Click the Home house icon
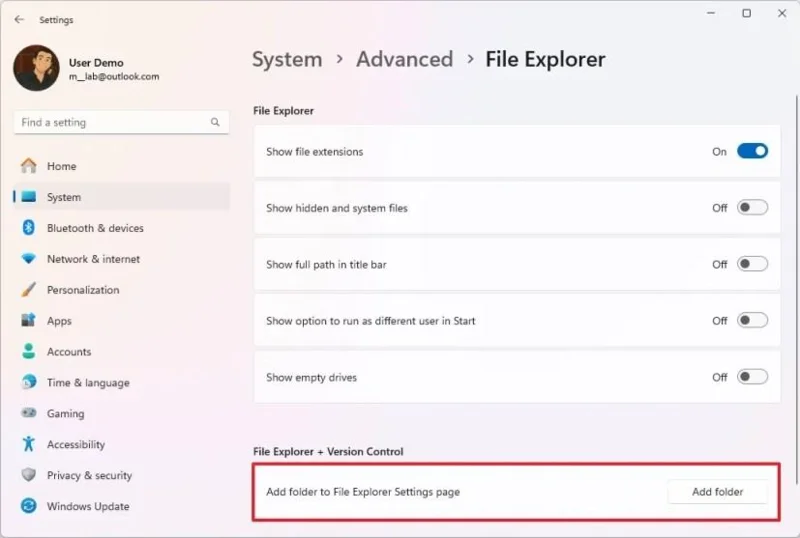 point(29,166)
